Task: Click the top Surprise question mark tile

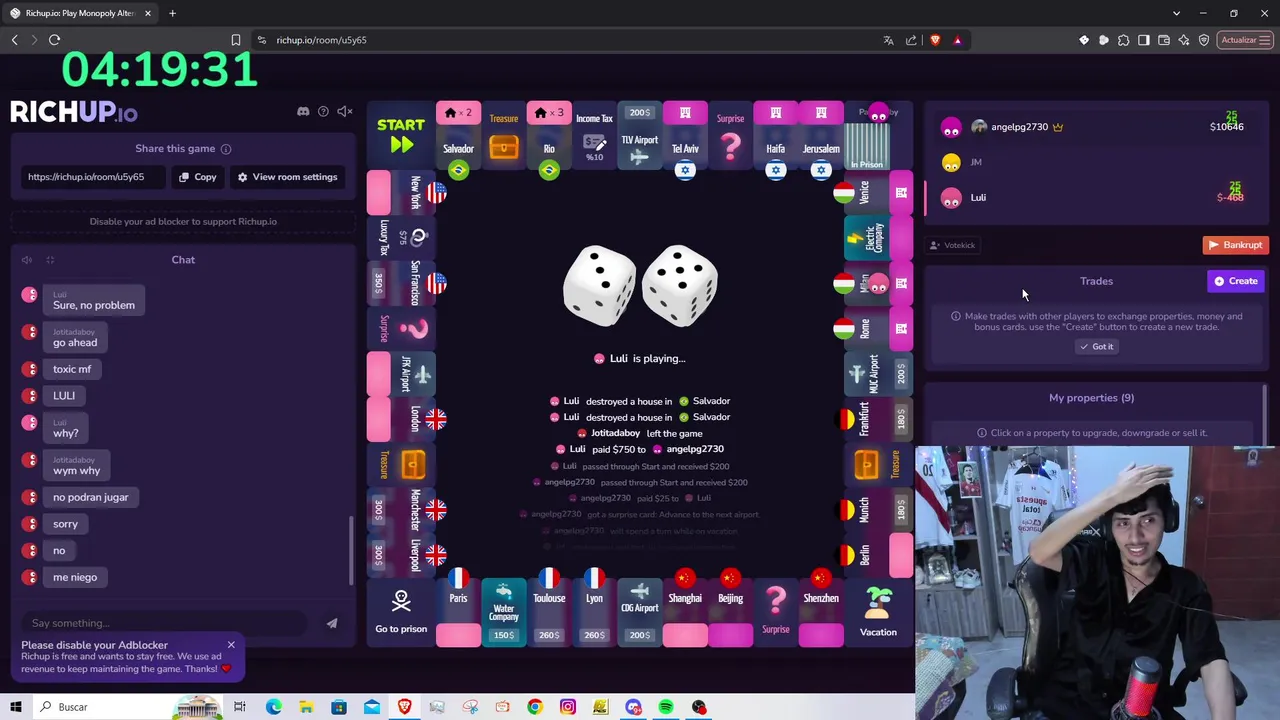Action: click(730, 137)
